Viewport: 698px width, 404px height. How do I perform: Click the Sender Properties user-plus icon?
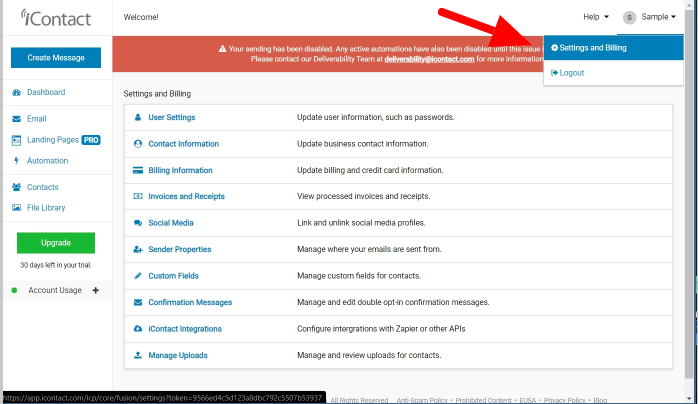(138, 250)
